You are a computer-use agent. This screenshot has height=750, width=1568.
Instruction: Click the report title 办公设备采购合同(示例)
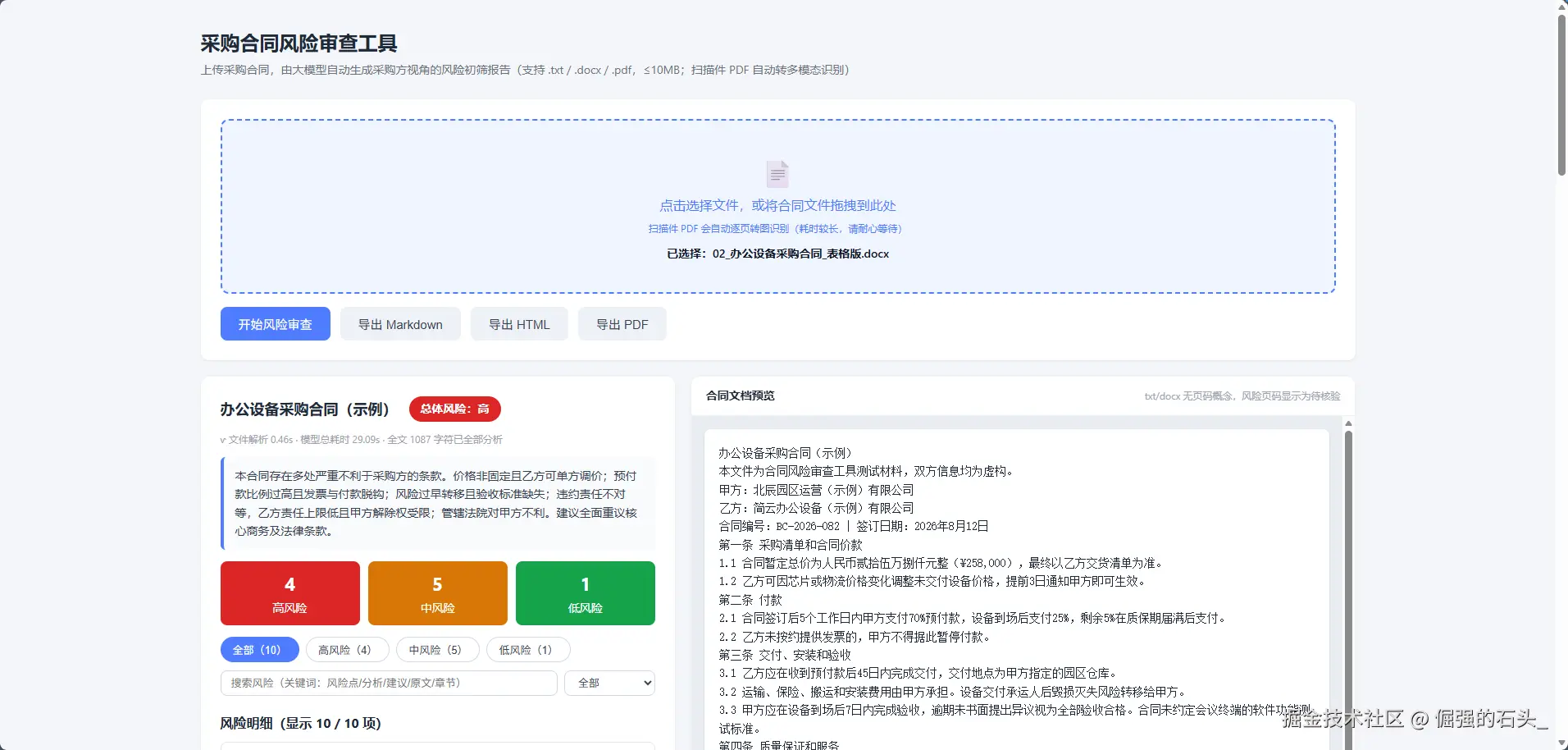click(305, 409)
